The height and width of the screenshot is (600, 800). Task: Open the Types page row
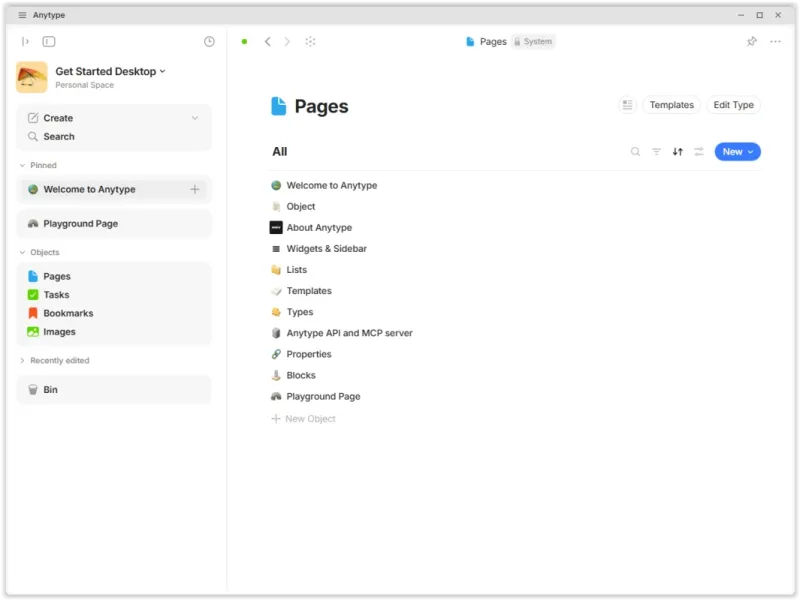[299, 312]
